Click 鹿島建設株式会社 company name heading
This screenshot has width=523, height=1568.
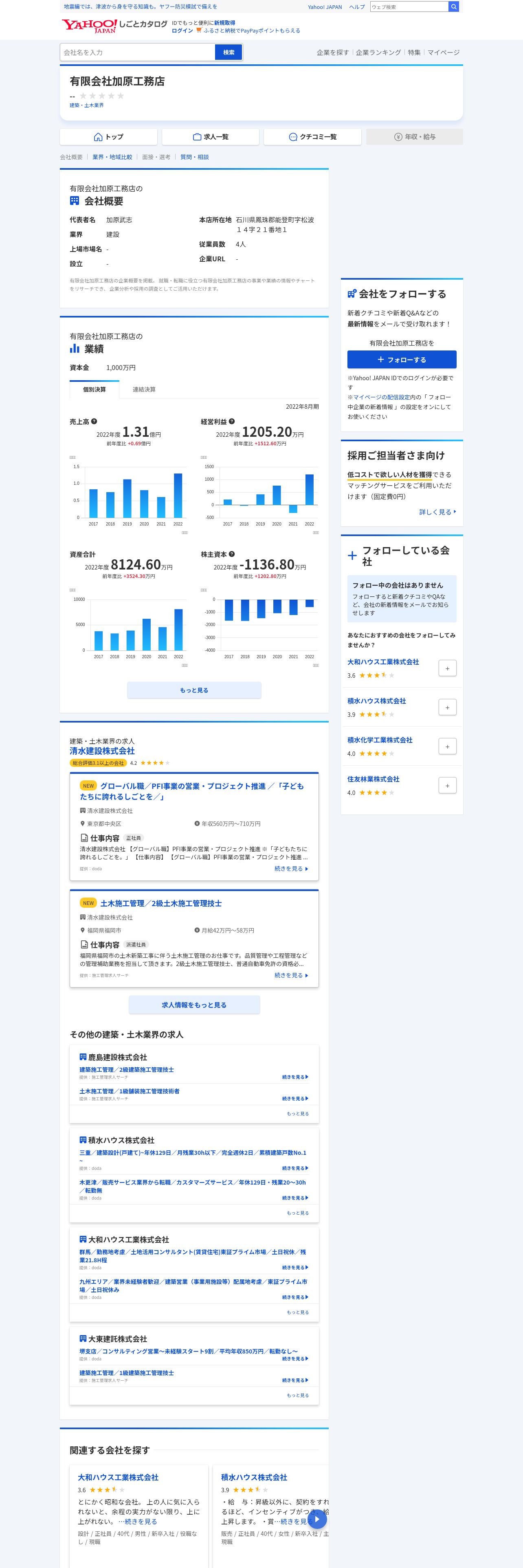(117, 1057)
